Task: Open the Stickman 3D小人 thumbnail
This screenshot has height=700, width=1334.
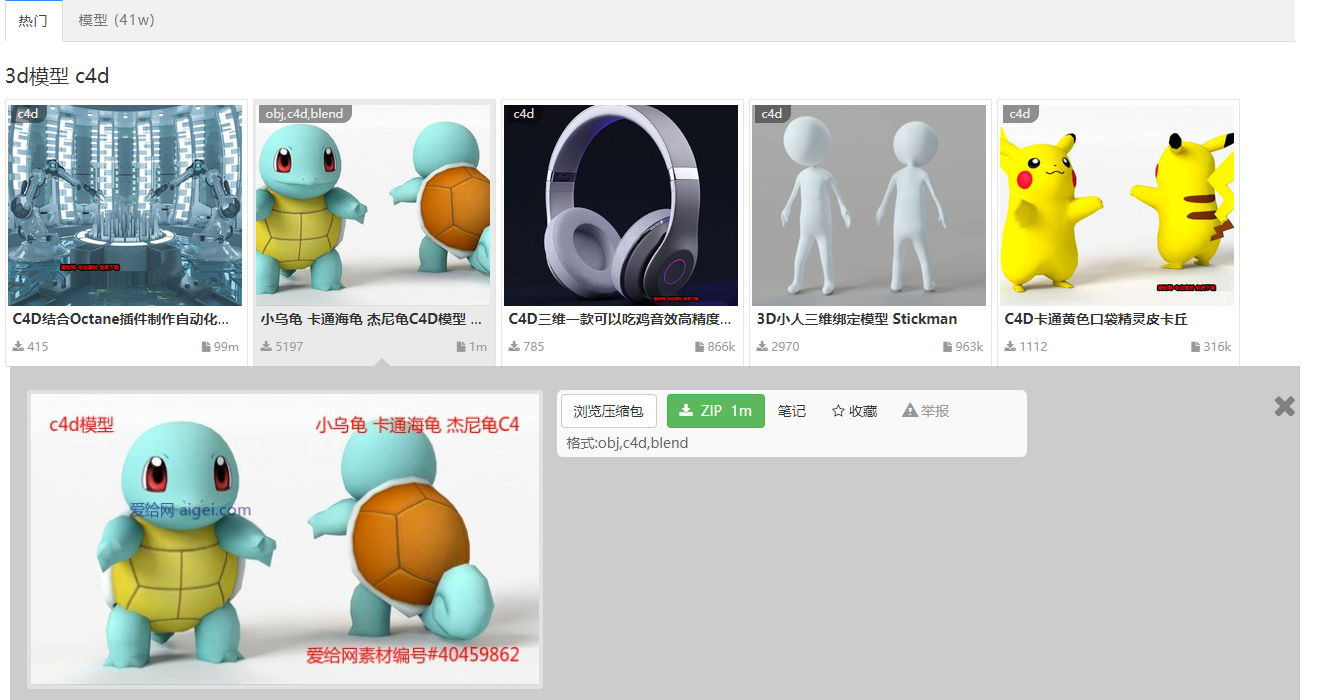Action: tap(869, 205)
